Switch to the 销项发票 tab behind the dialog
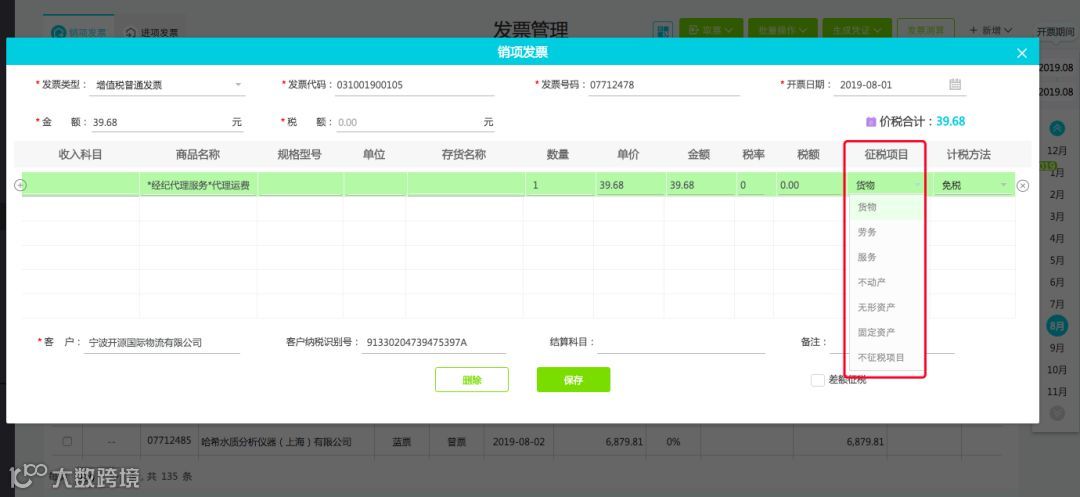The width and height of the screenshot is (1080, 497). [x=79, y=32]
